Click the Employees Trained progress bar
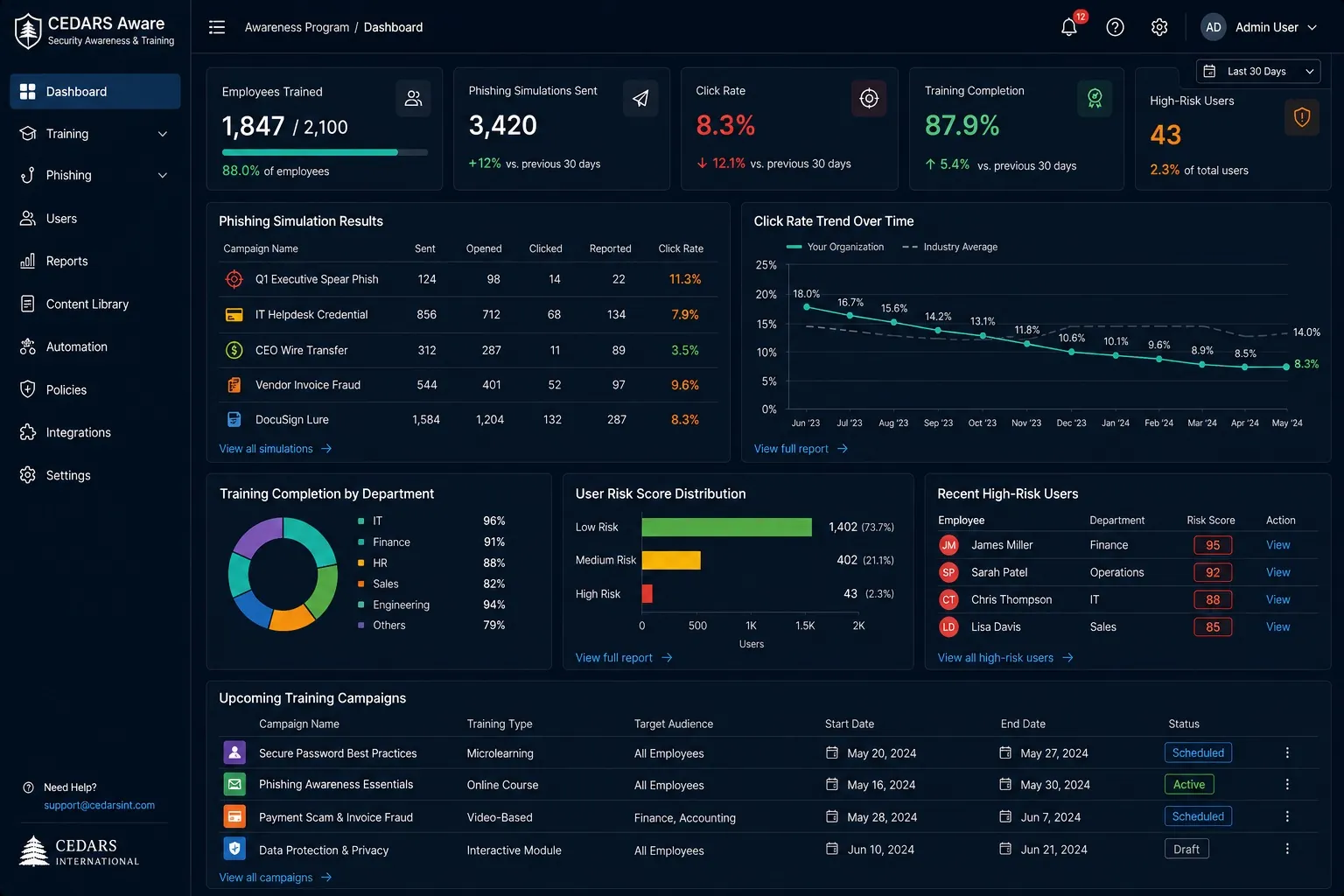The width and height of the screenshot is (1344, 896). tap(325, 152)
